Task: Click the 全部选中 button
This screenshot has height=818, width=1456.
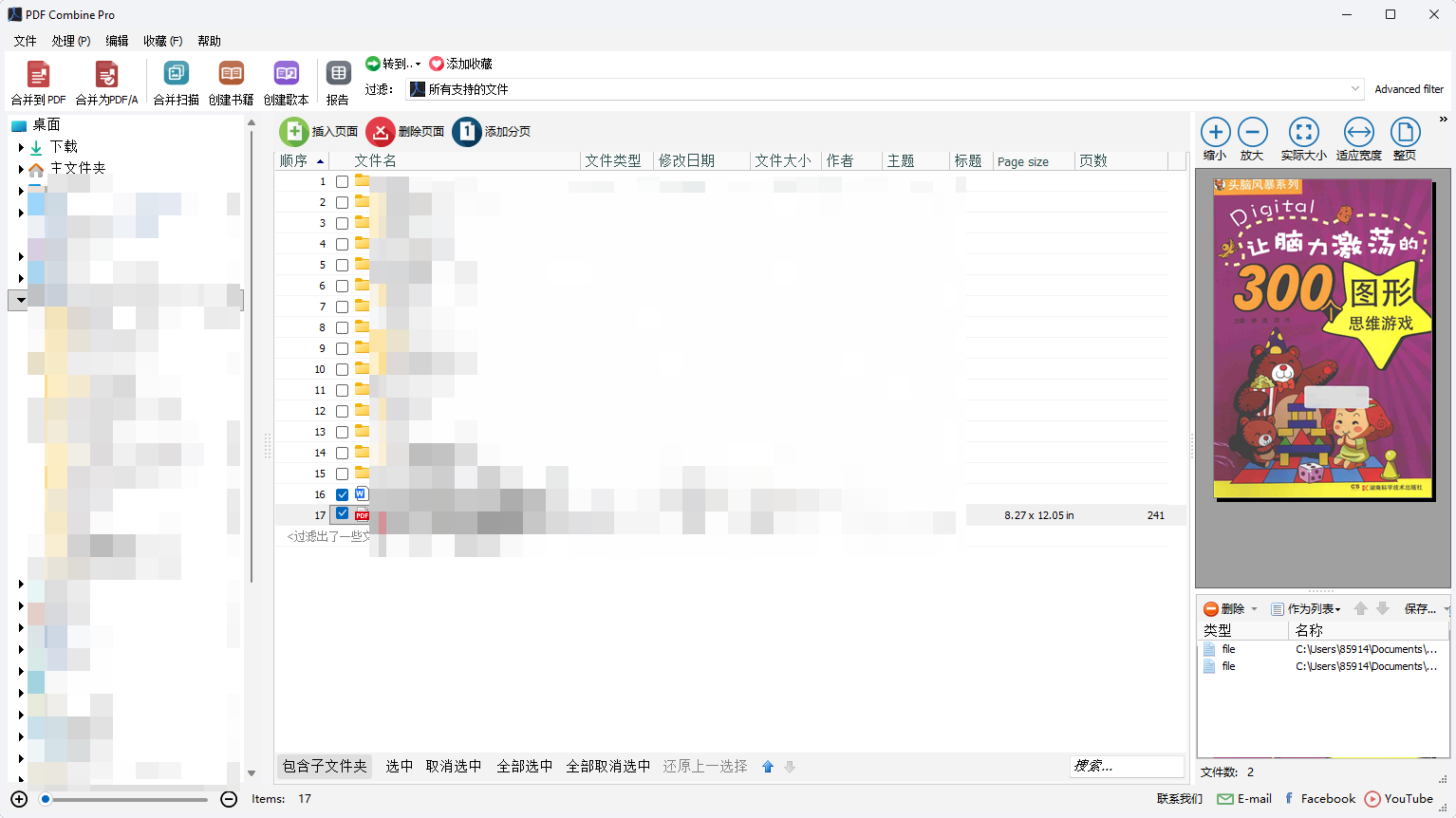Action: (525, 766)
